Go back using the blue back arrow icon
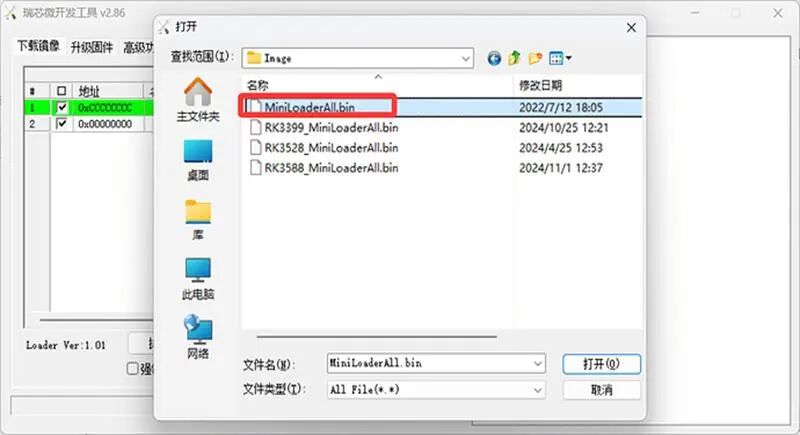Viewport: 800px width, 435px height. 494,58
